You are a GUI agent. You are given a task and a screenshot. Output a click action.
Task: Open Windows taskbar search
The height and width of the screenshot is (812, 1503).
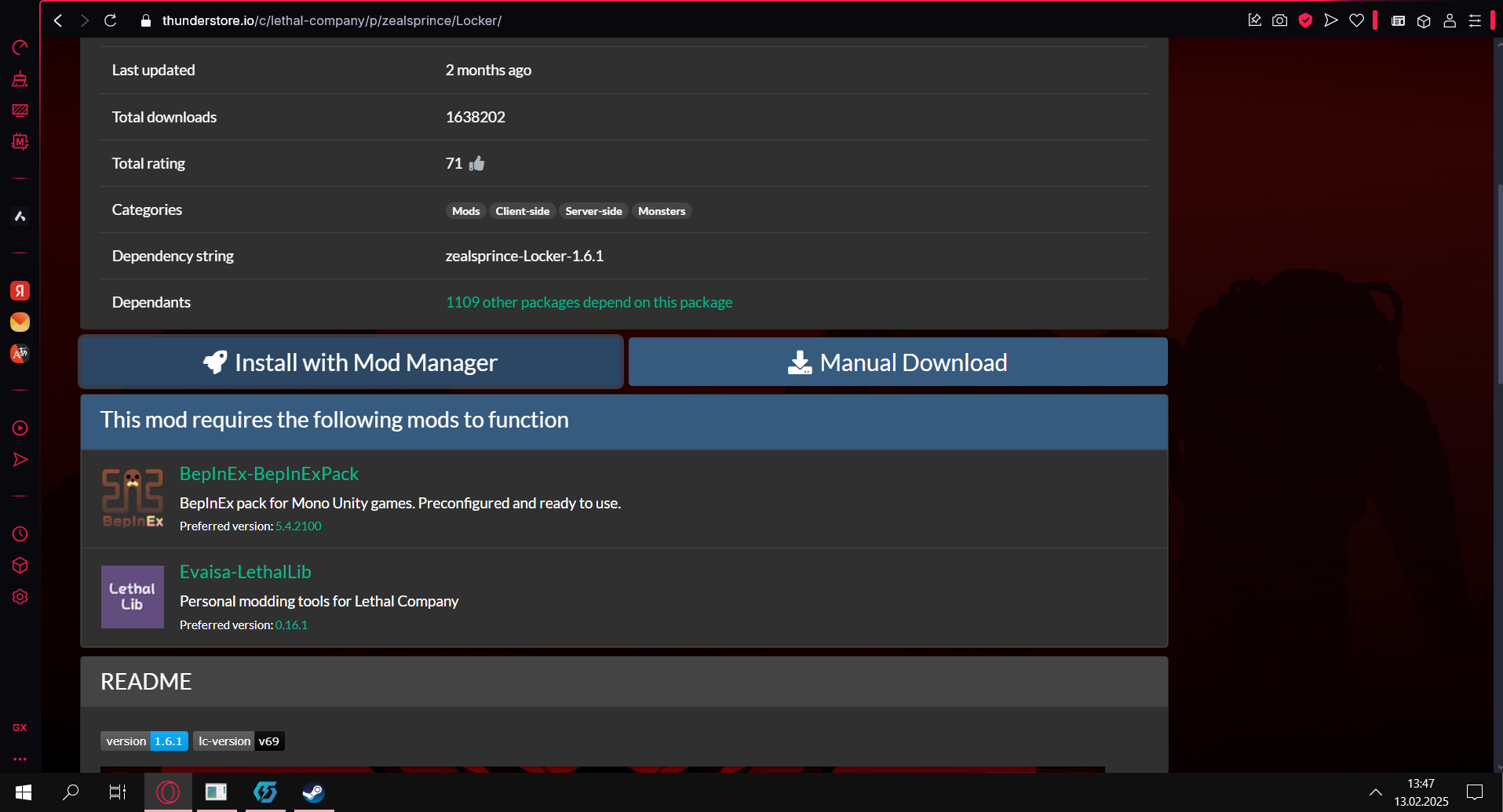(x=71, y=792)
